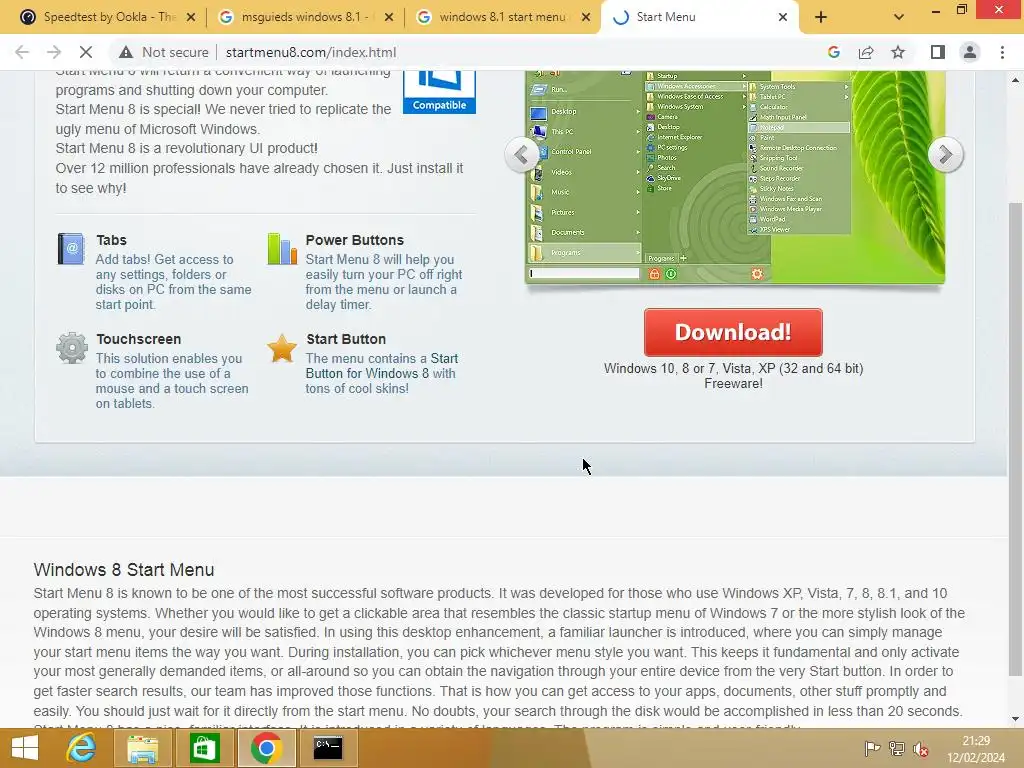1024x768 pixels.
Task: Click the 'Tabs' feature heading
Action: [112, 240]
